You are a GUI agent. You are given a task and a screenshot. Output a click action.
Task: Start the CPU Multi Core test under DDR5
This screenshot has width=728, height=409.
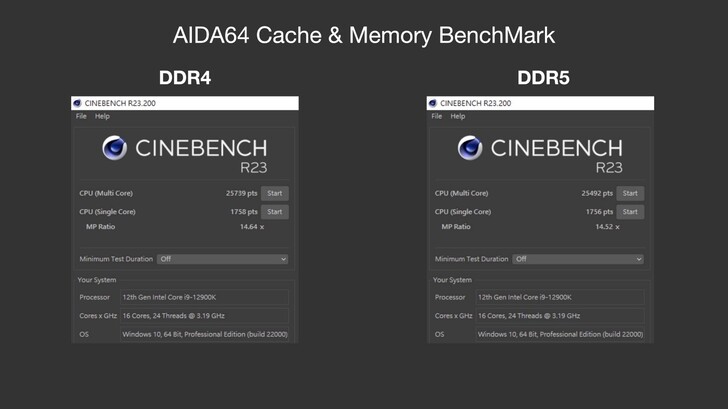(x=630, y=193)
